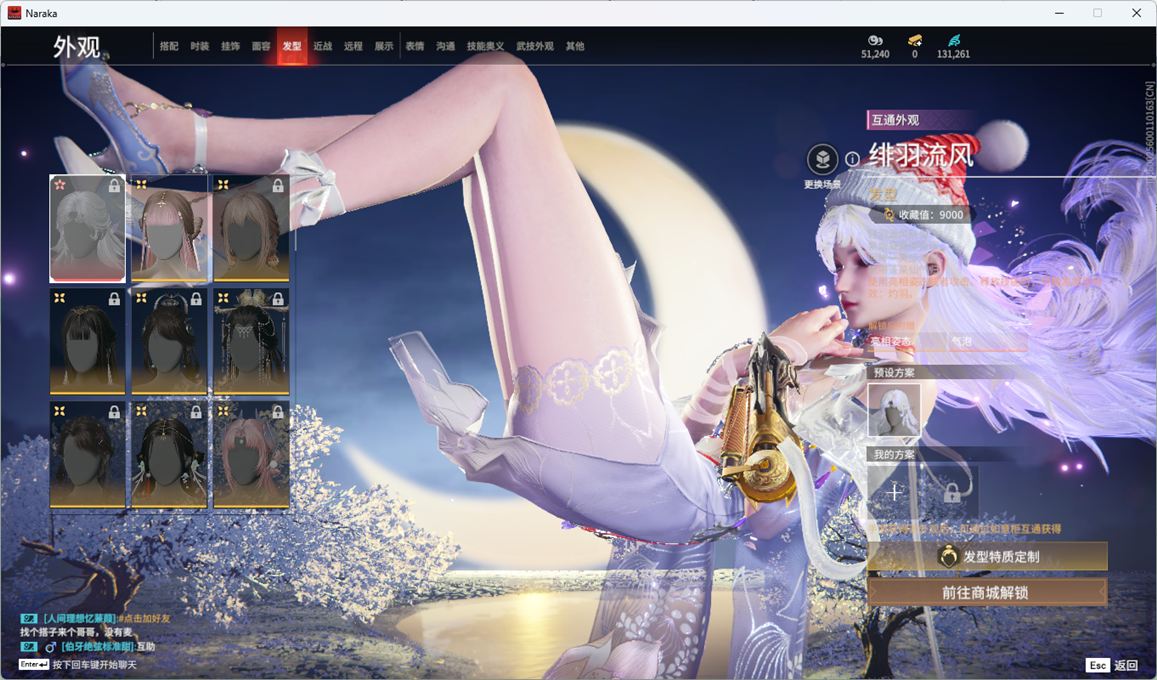
Task: Click the teal feather currency icon showing 131,261
Action: point(953,40)
